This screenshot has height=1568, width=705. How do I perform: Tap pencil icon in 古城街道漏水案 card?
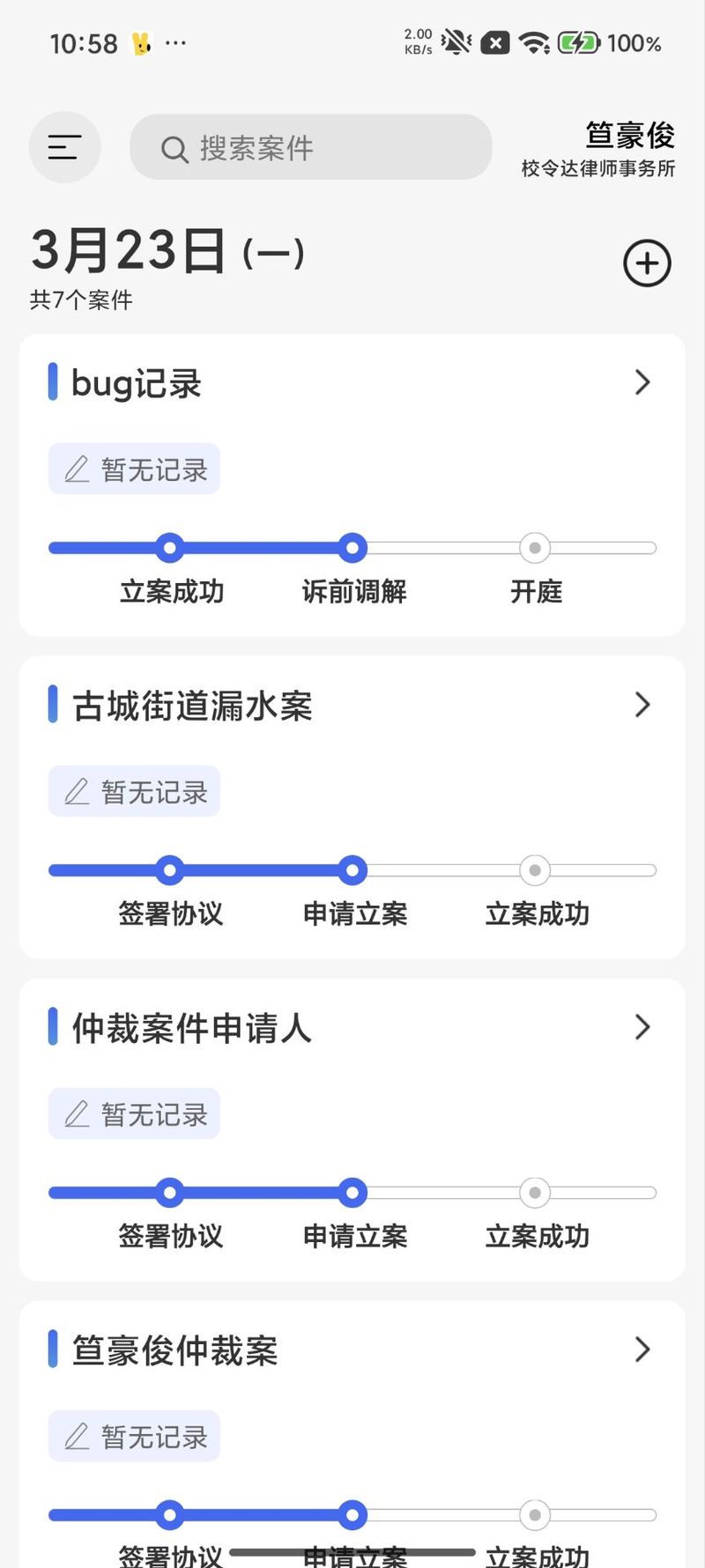coord(78,792)
